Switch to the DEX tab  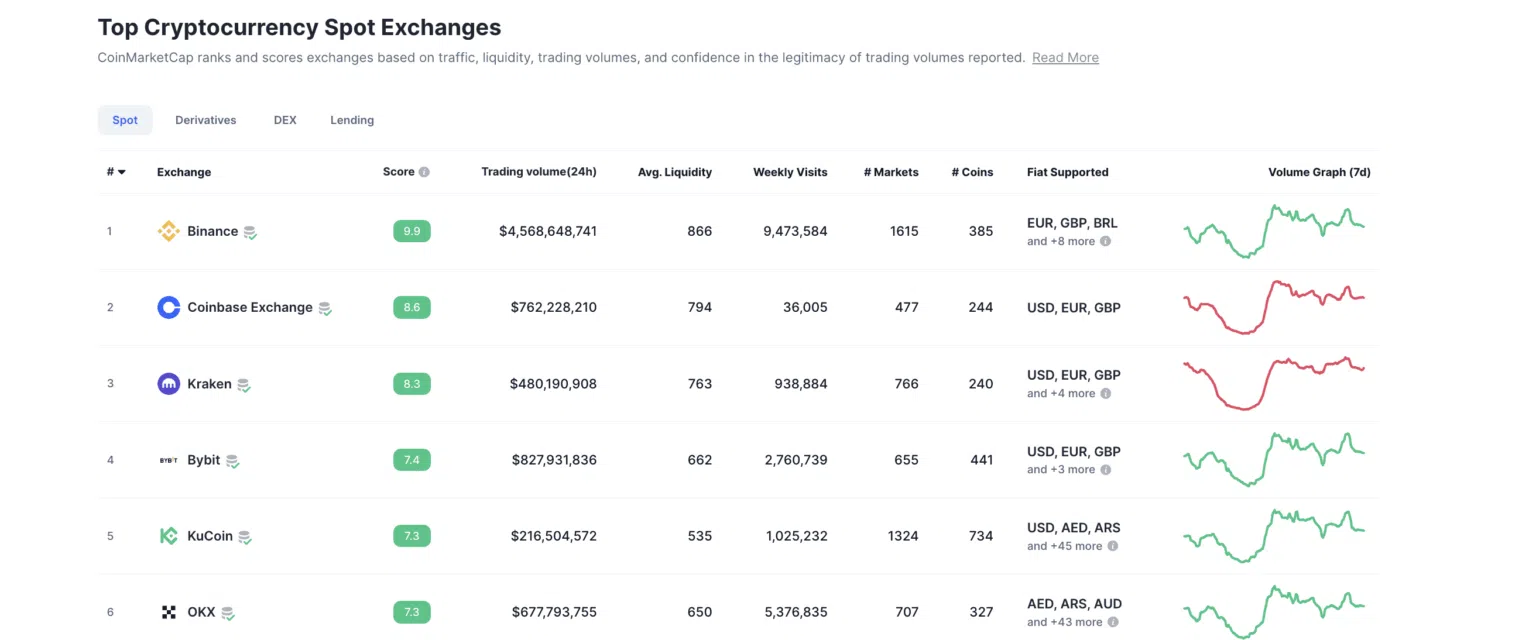coord(285,120)
